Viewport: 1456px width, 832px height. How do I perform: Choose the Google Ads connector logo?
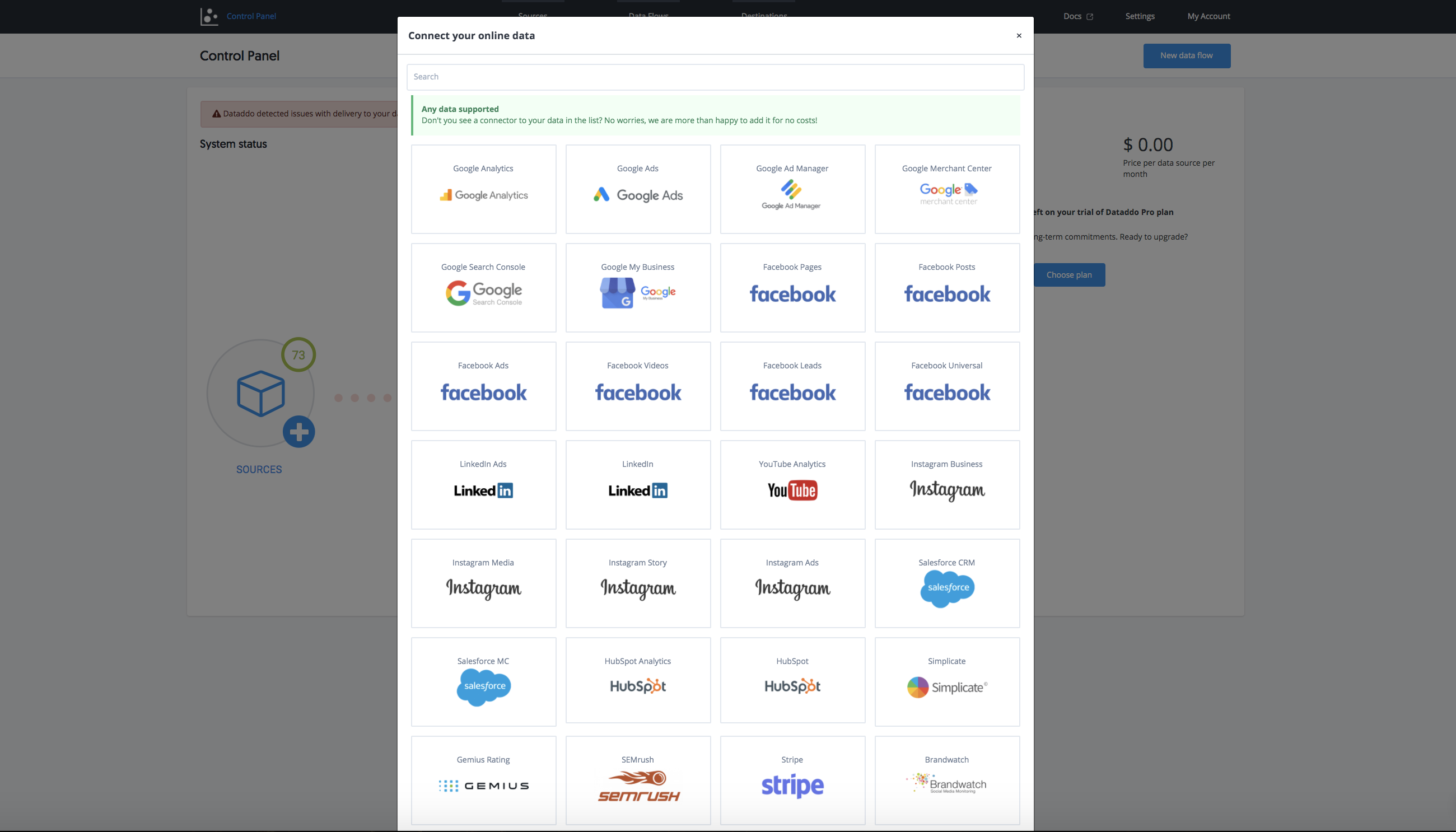[638, 195]
